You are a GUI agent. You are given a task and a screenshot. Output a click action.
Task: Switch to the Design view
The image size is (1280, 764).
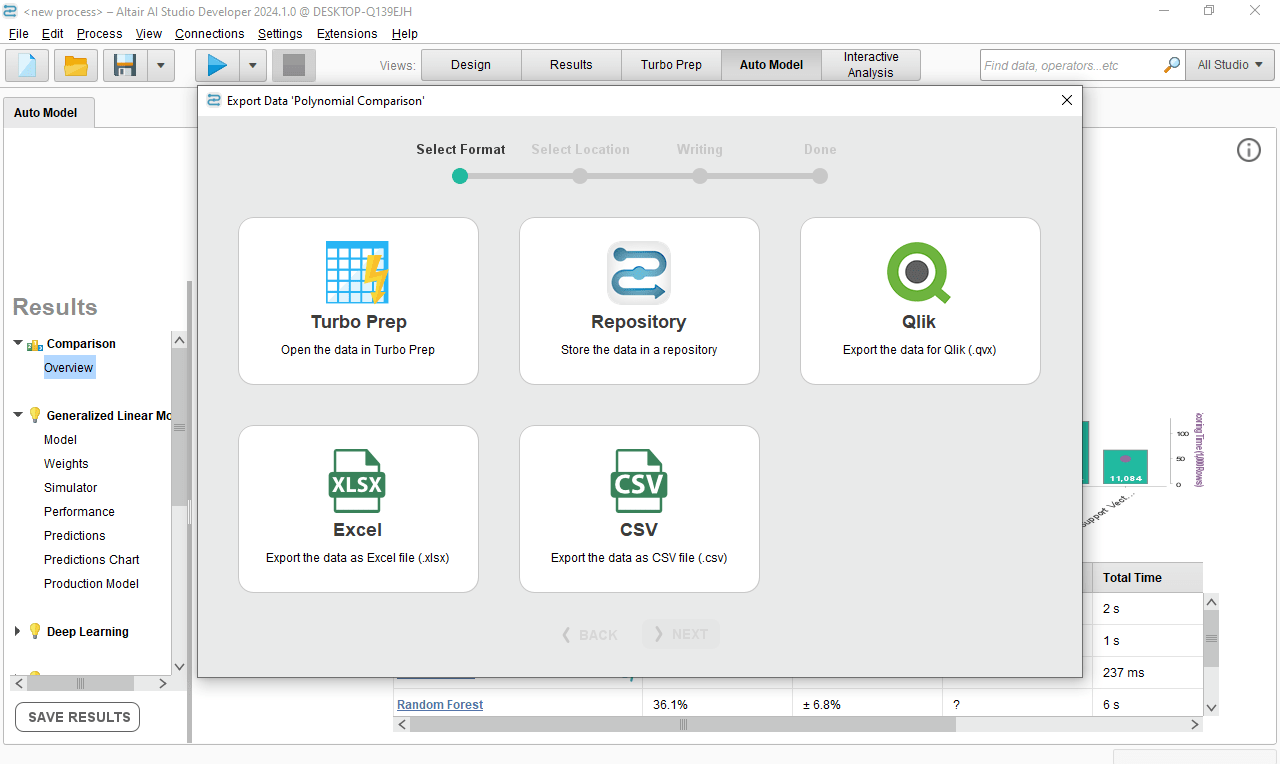471,65
